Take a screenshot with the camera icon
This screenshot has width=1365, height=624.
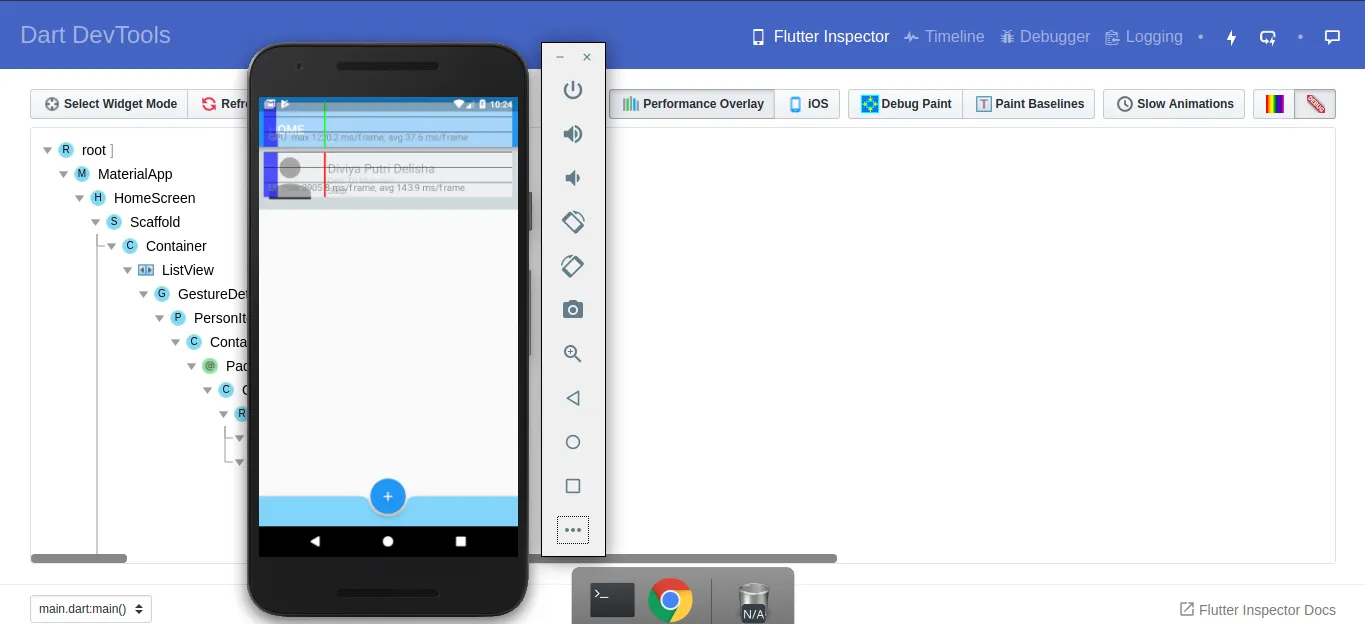tap(573, 309)
